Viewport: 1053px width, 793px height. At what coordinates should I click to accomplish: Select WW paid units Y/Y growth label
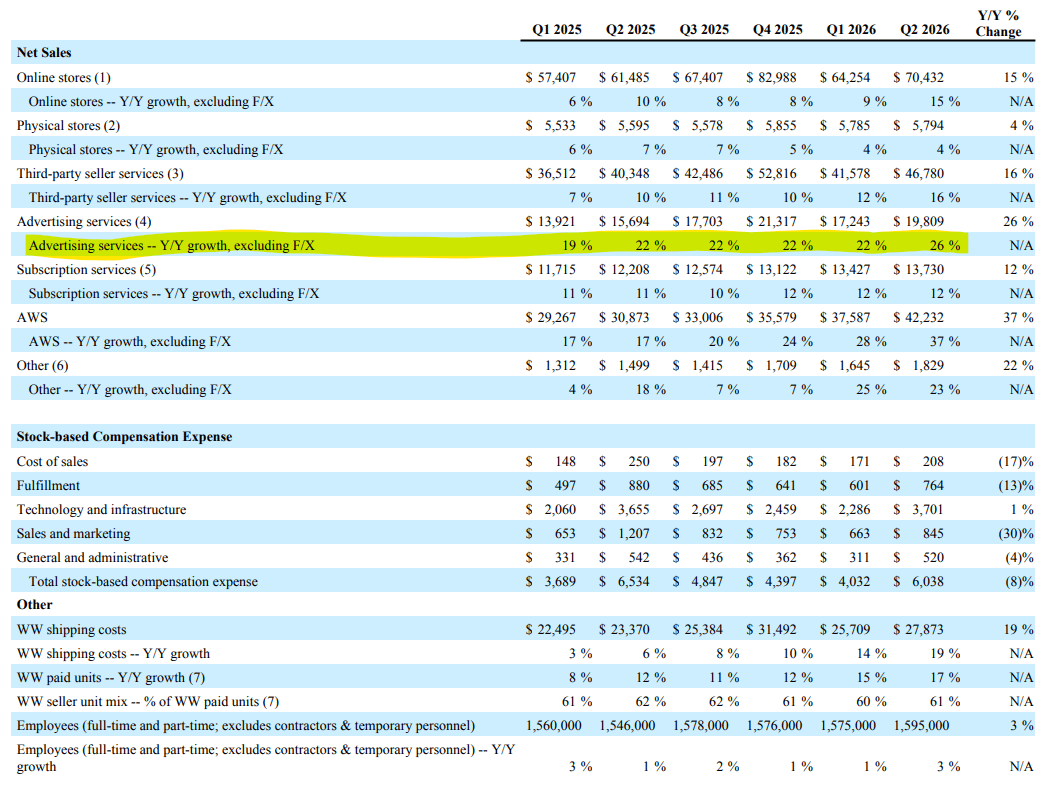tap(111, 678)
